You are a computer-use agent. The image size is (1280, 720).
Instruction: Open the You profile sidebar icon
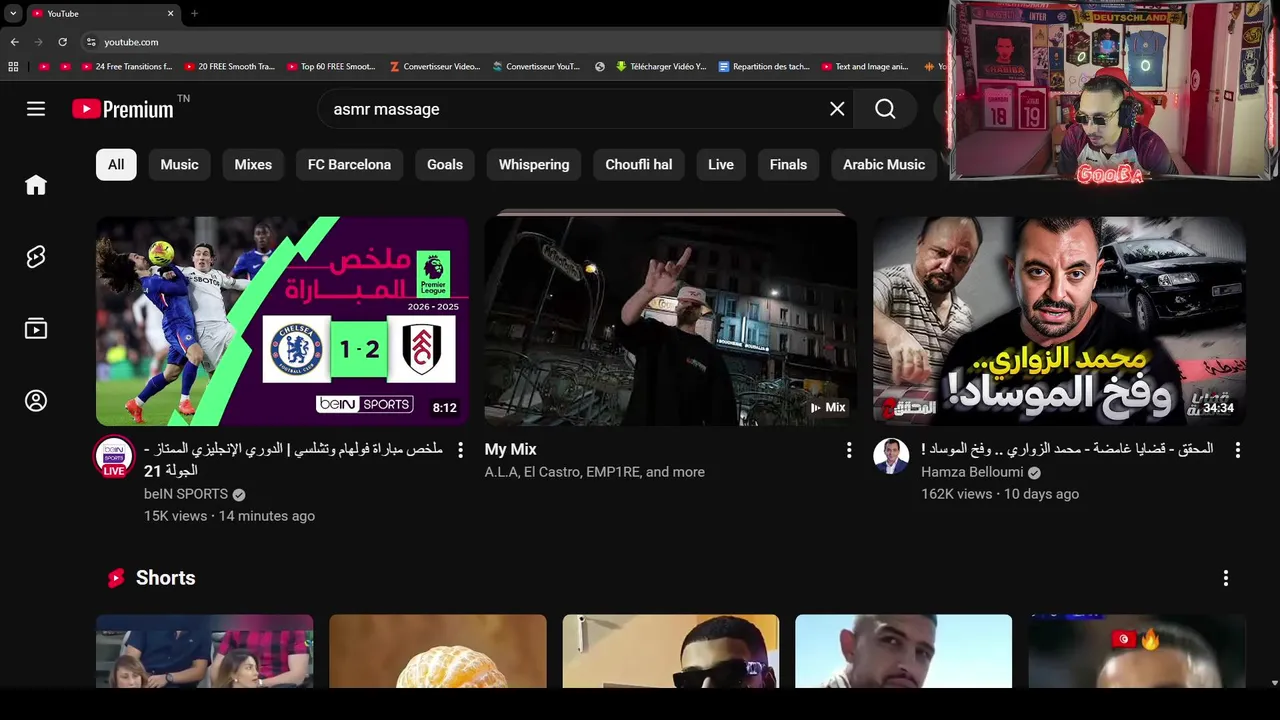point(36,401)
